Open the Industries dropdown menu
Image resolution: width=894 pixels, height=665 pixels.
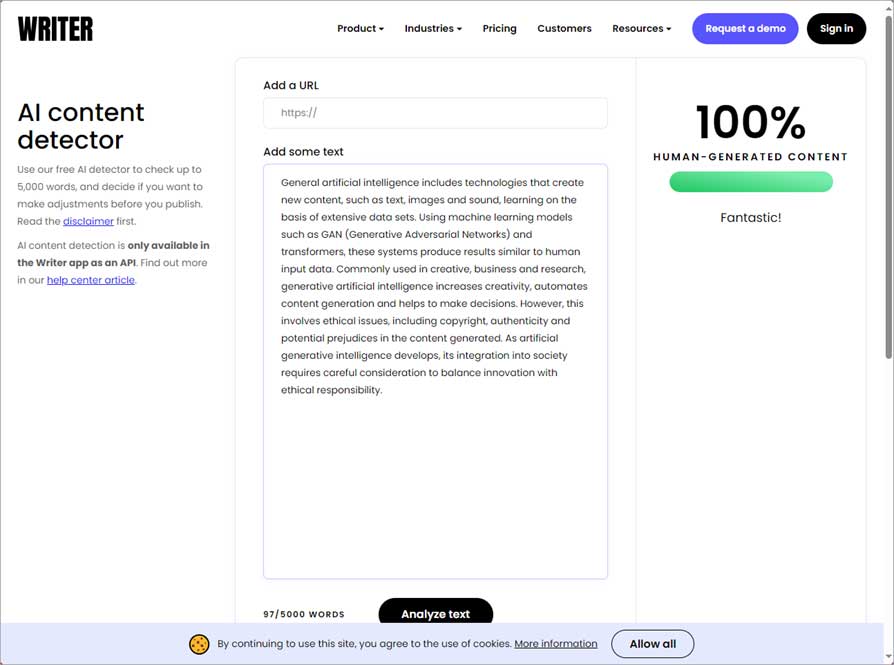(433, 29)
